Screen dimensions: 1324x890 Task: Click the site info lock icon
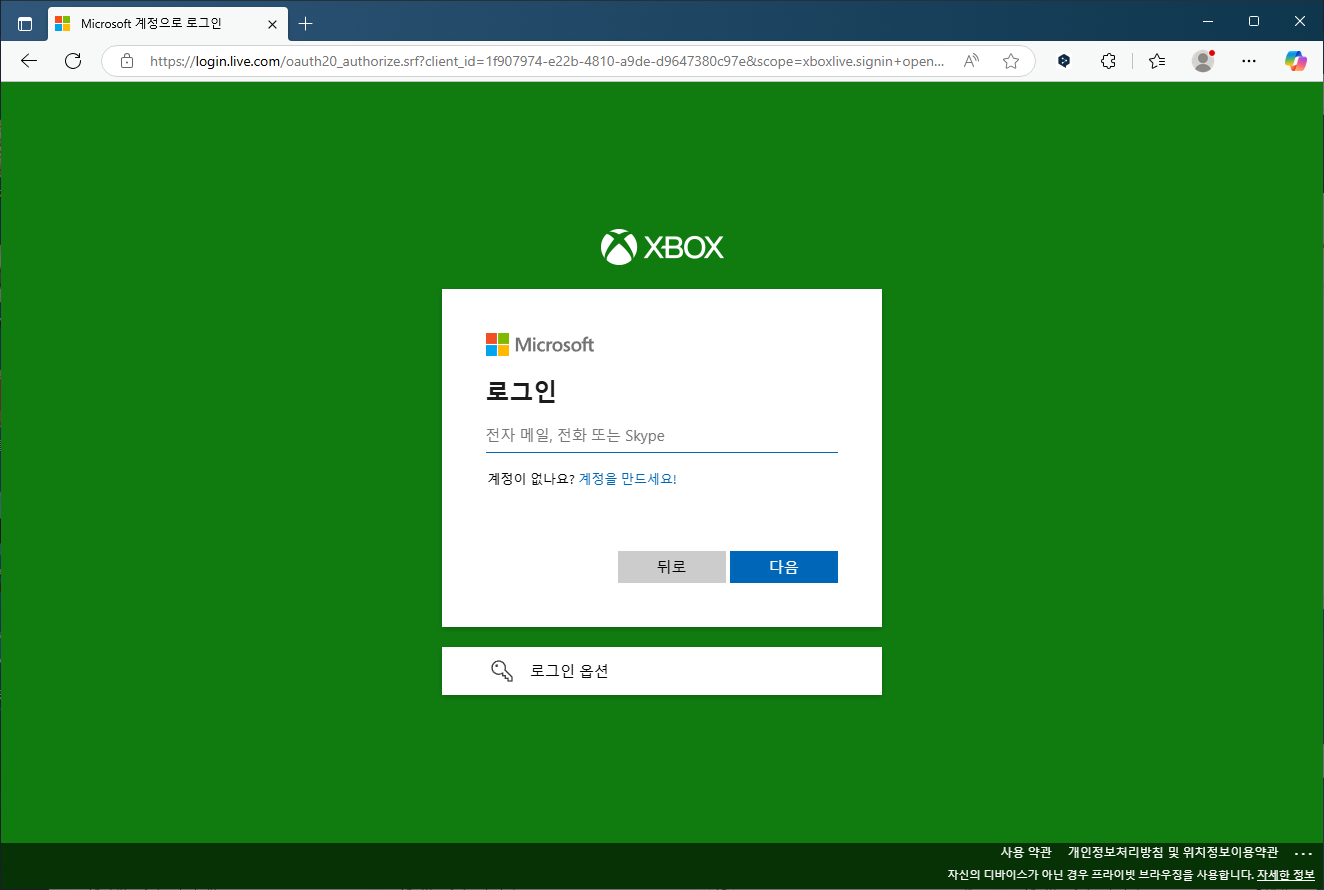127,61
